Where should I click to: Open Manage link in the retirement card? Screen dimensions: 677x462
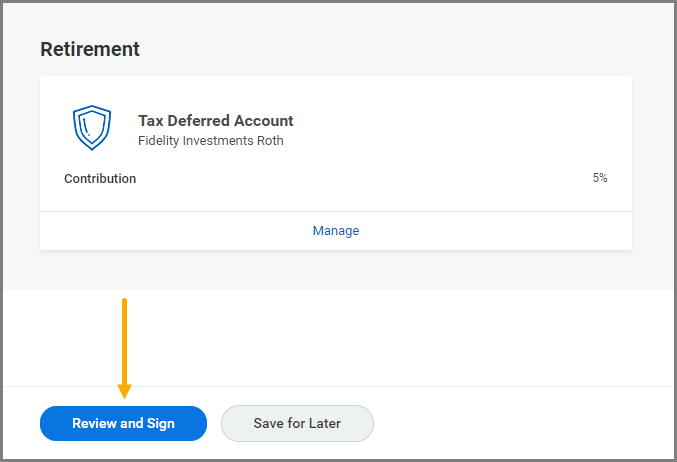tap(335, 231)
